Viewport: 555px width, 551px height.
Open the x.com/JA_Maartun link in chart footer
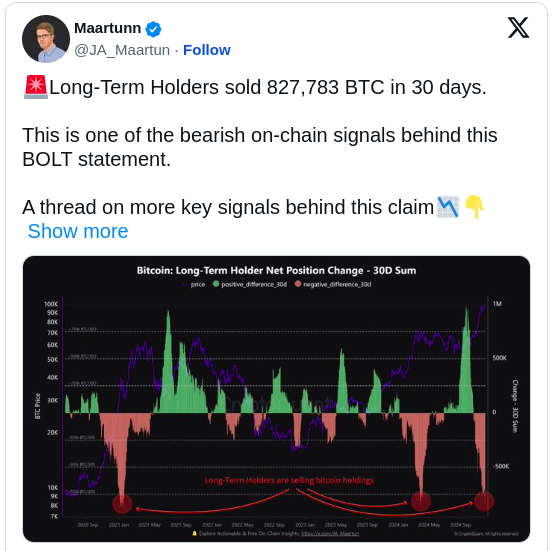click(x=330, y=534)
